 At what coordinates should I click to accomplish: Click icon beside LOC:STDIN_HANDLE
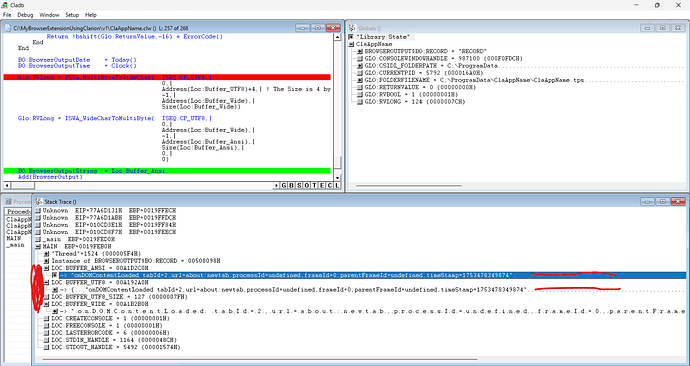pos(47,340)
